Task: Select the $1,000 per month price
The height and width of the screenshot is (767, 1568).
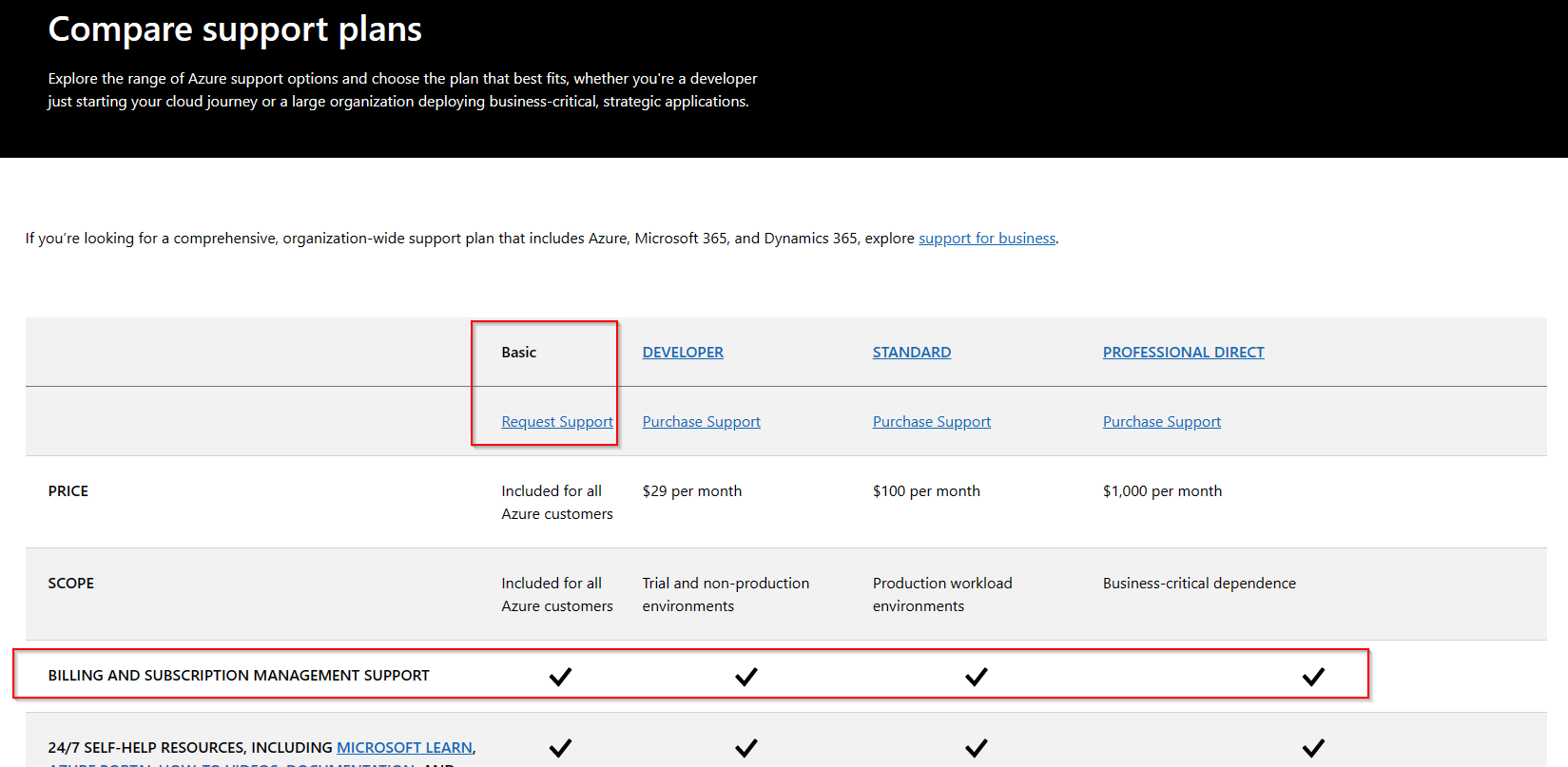Action: pyautogui.click(x=1163, y=491)
